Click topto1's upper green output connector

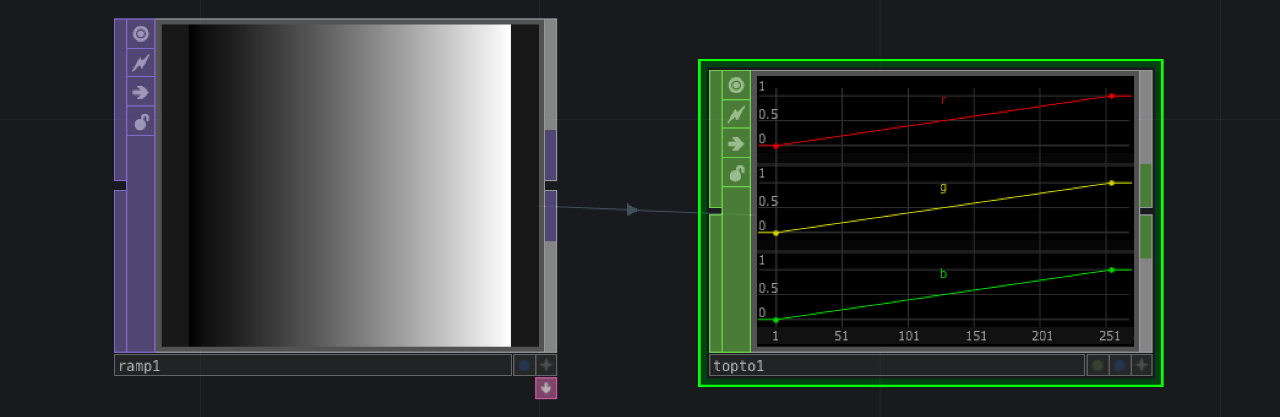pyautogui.click(x=1146, y=186)
